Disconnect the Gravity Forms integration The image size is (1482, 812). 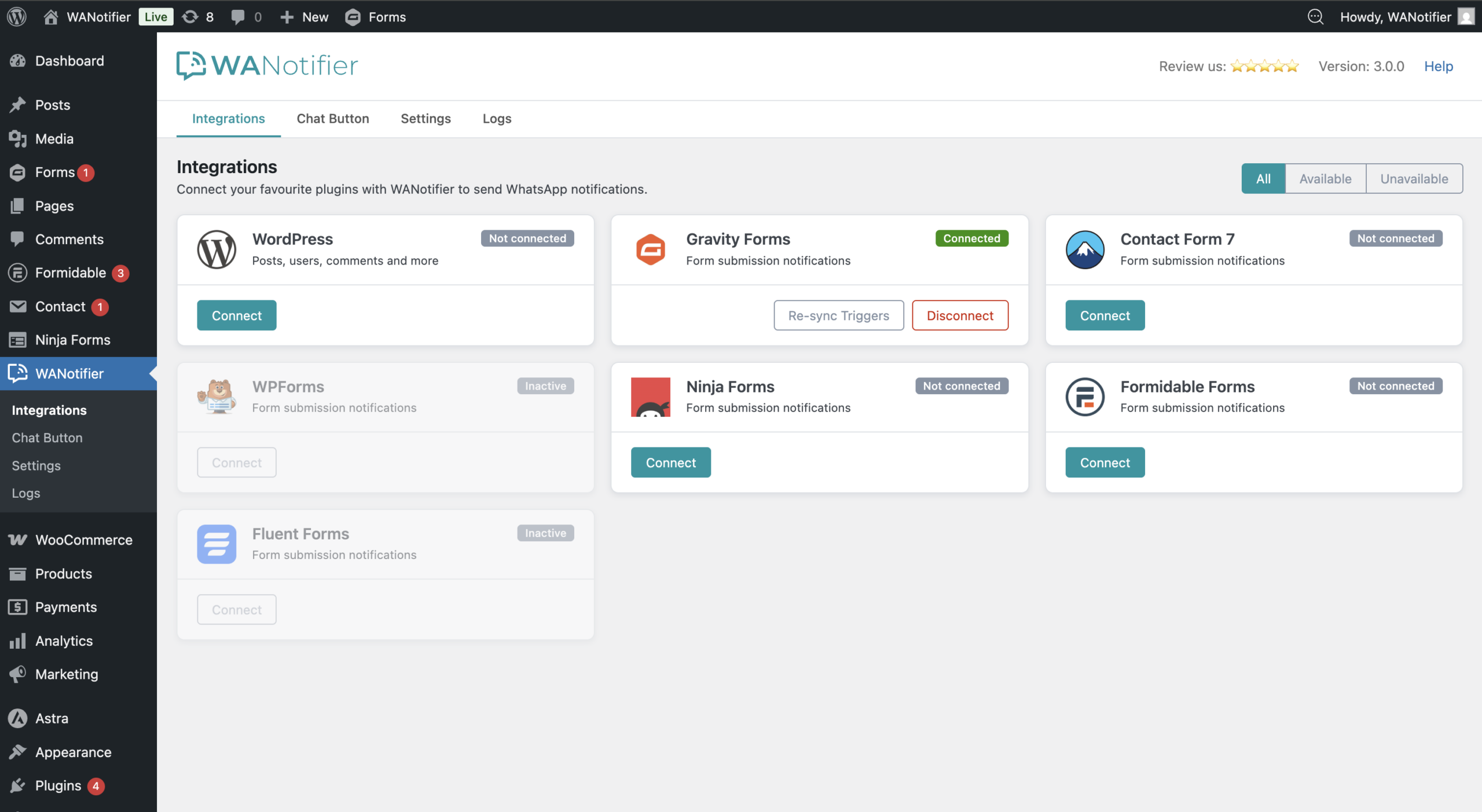(959, 315)
